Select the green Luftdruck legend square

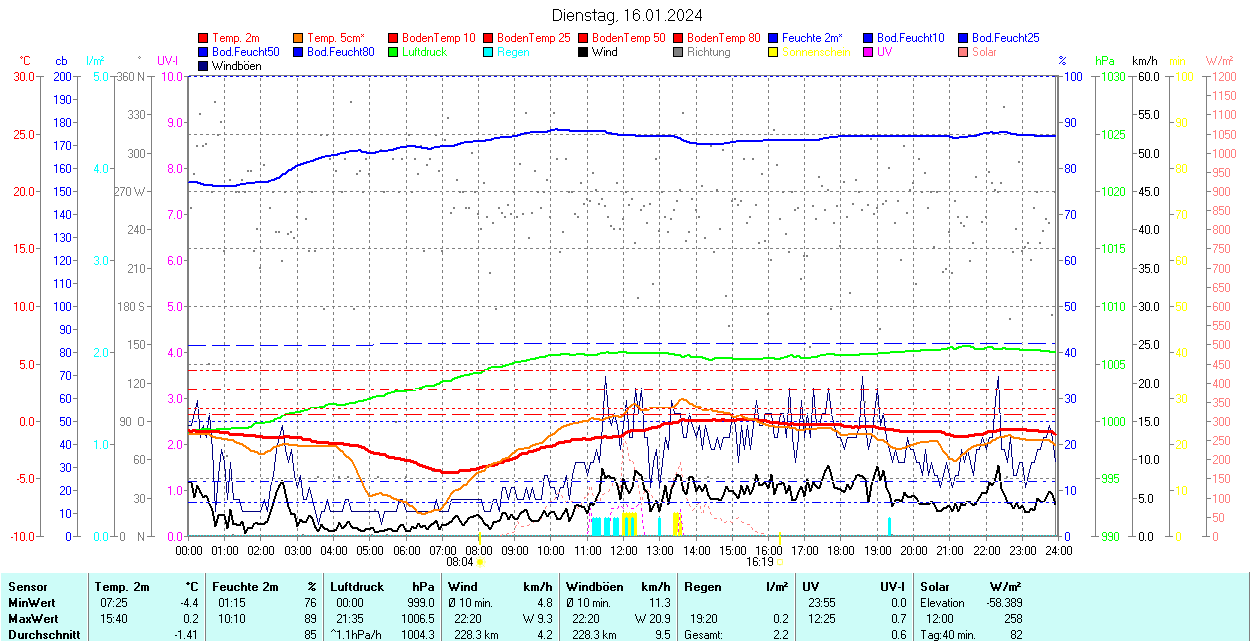(394, 52)
